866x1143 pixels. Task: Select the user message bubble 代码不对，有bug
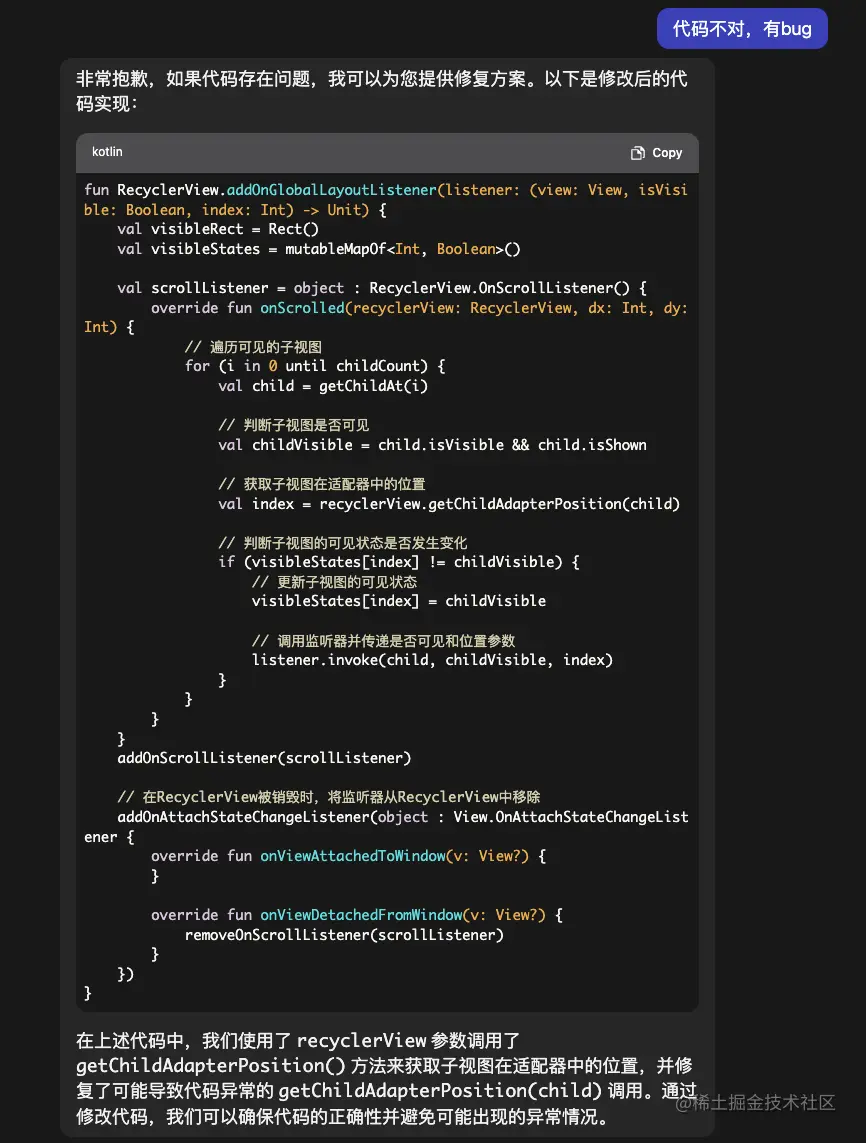coord(742,29)
